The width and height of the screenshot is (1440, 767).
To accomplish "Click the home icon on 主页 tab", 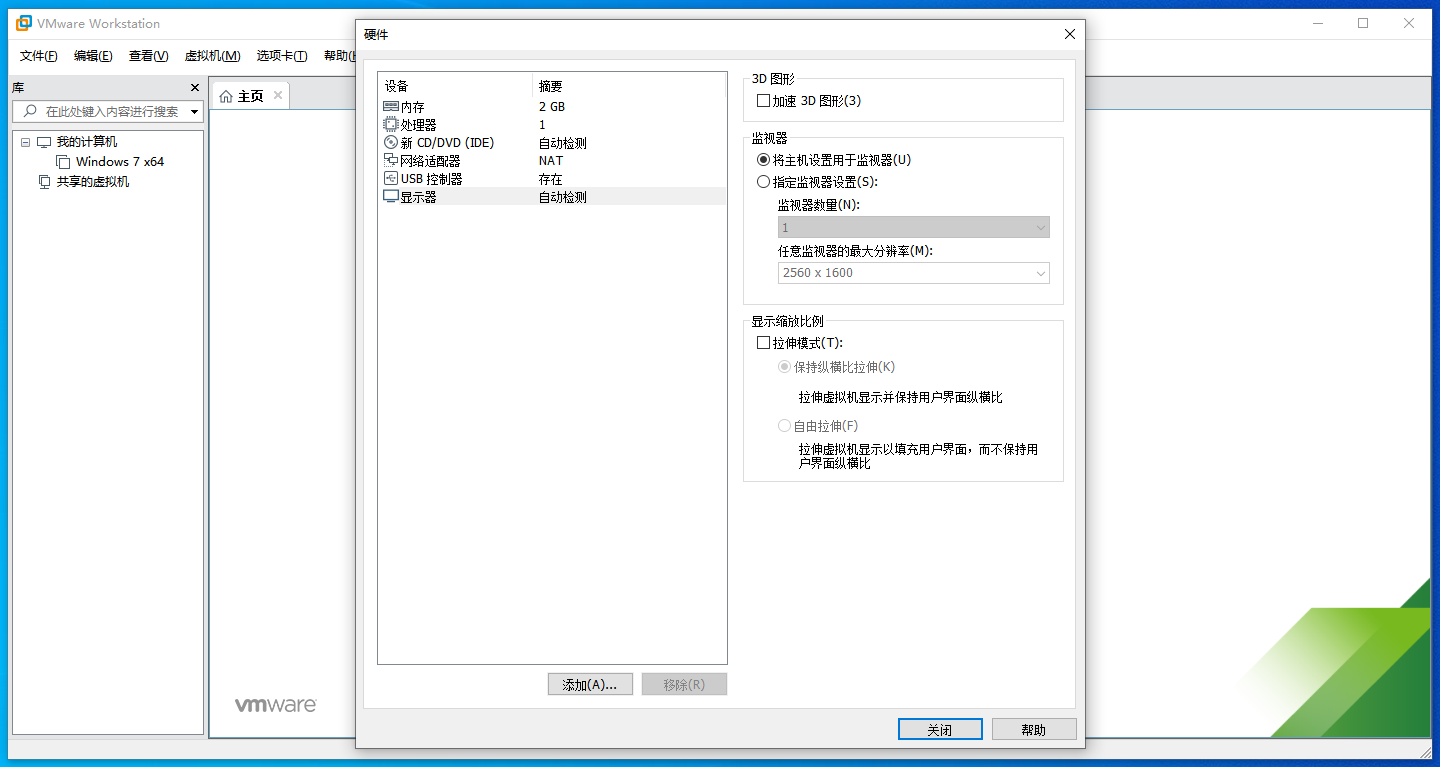I will (x=226, y=96).
